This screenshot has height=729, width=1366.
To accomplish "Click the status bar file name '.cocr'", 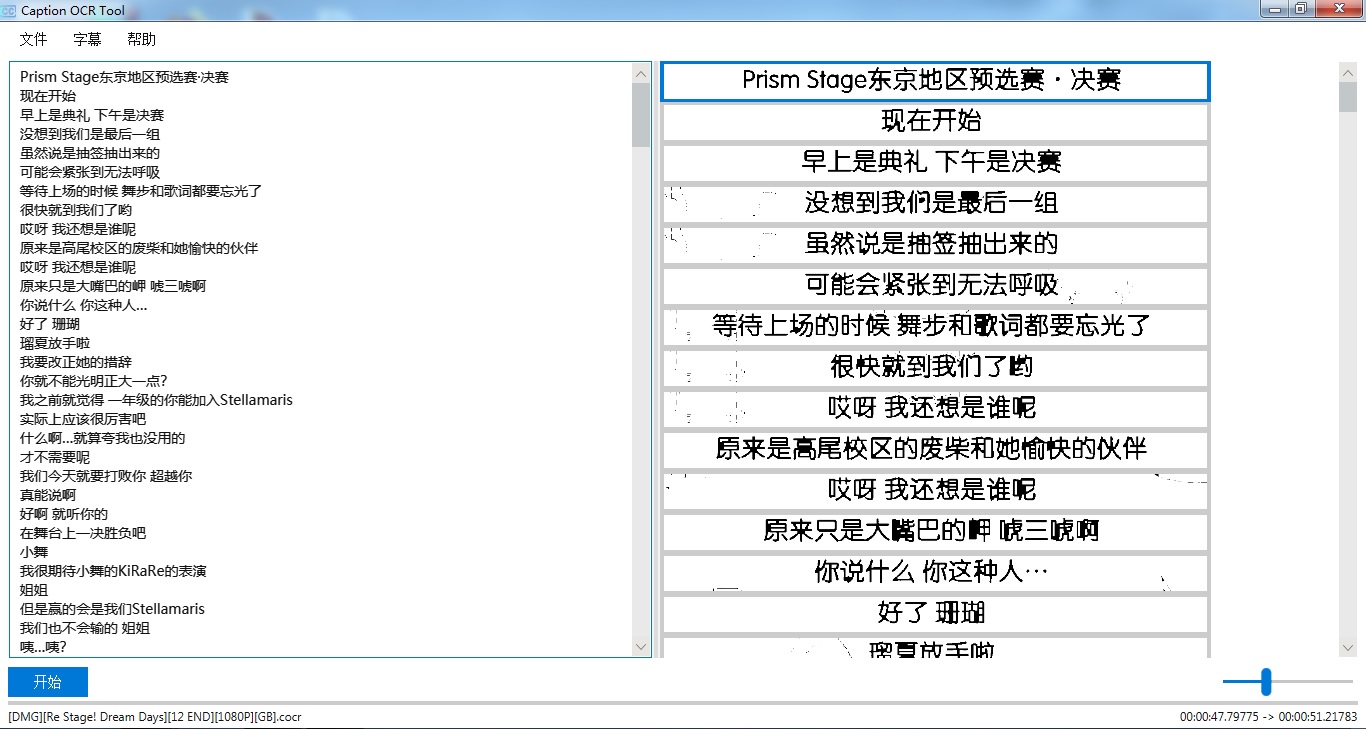I will click(x=155, y=717).
